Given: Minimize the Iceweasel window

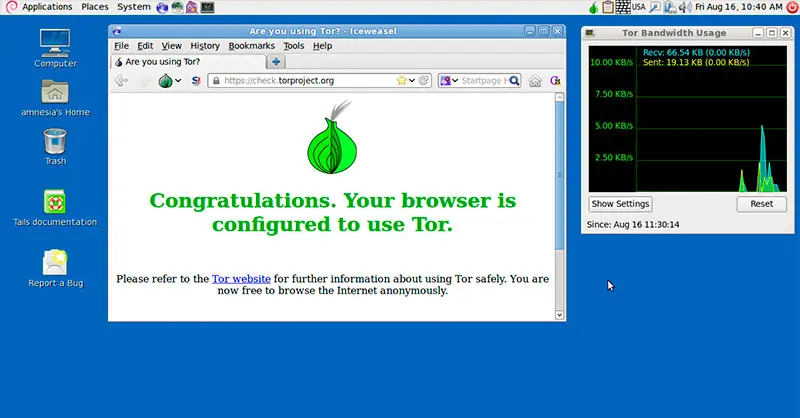Looking at the screenshot, I should [530, 31].
